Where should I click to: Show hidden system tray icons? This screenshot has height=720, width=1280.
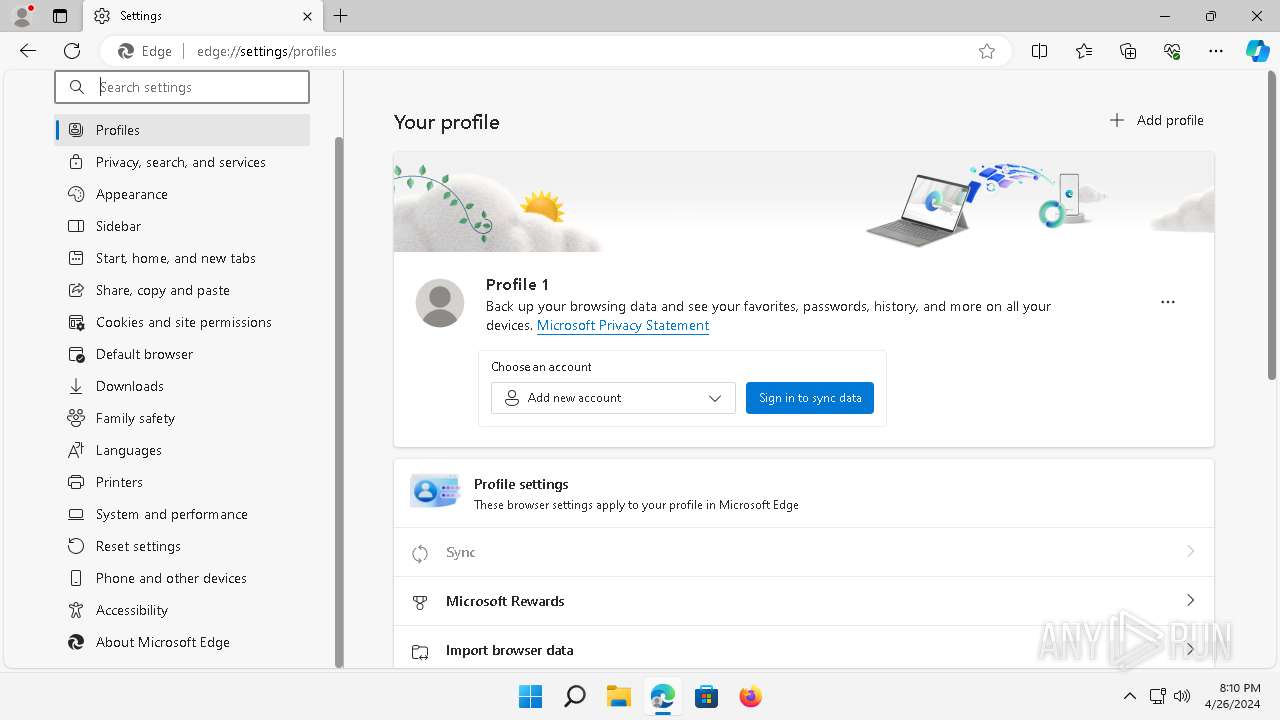pos(1129,696)
